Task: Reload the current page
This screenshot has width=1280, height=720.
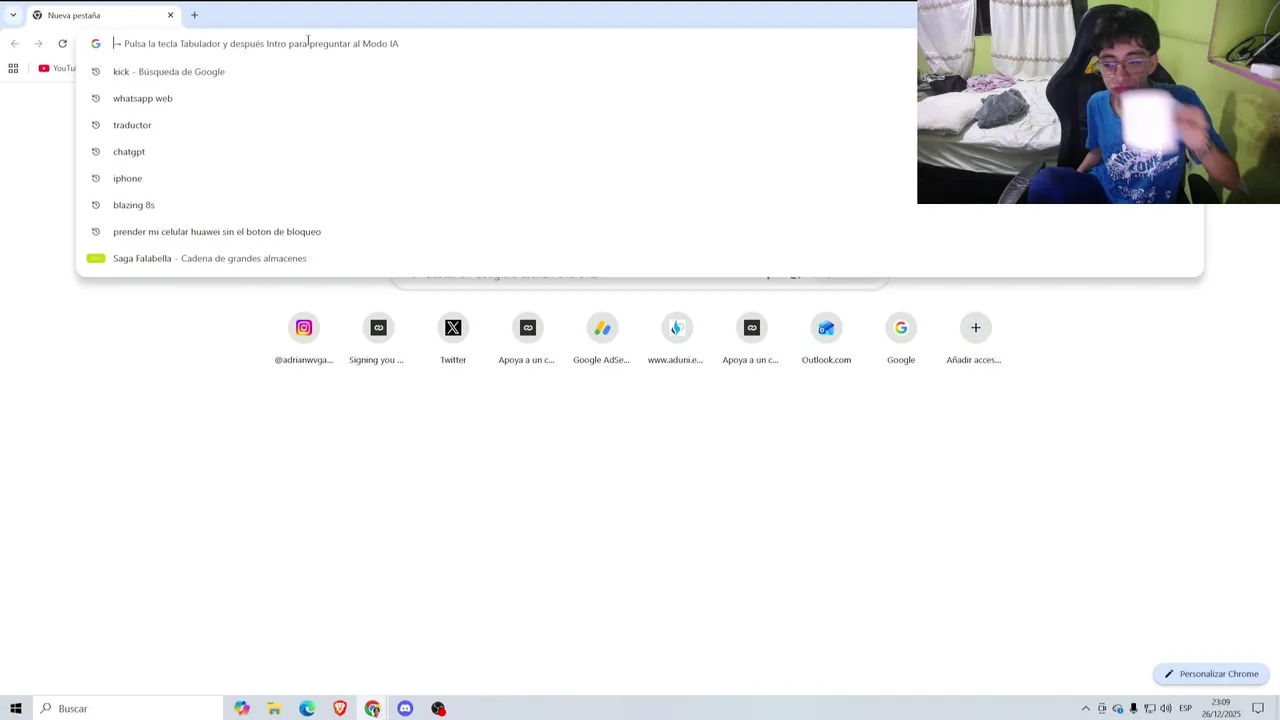Action: (62, 43)
